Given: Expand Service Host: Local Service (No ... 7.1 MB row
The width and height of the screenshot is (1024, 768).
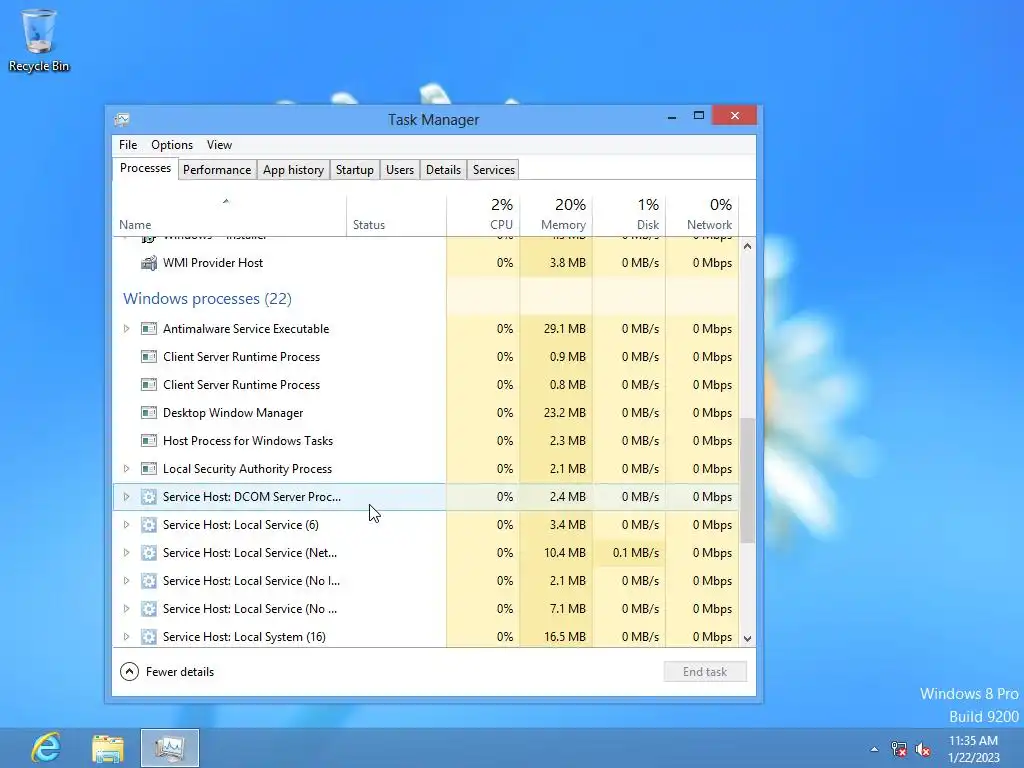Looking at the screenshot, I should click(127, 609).
